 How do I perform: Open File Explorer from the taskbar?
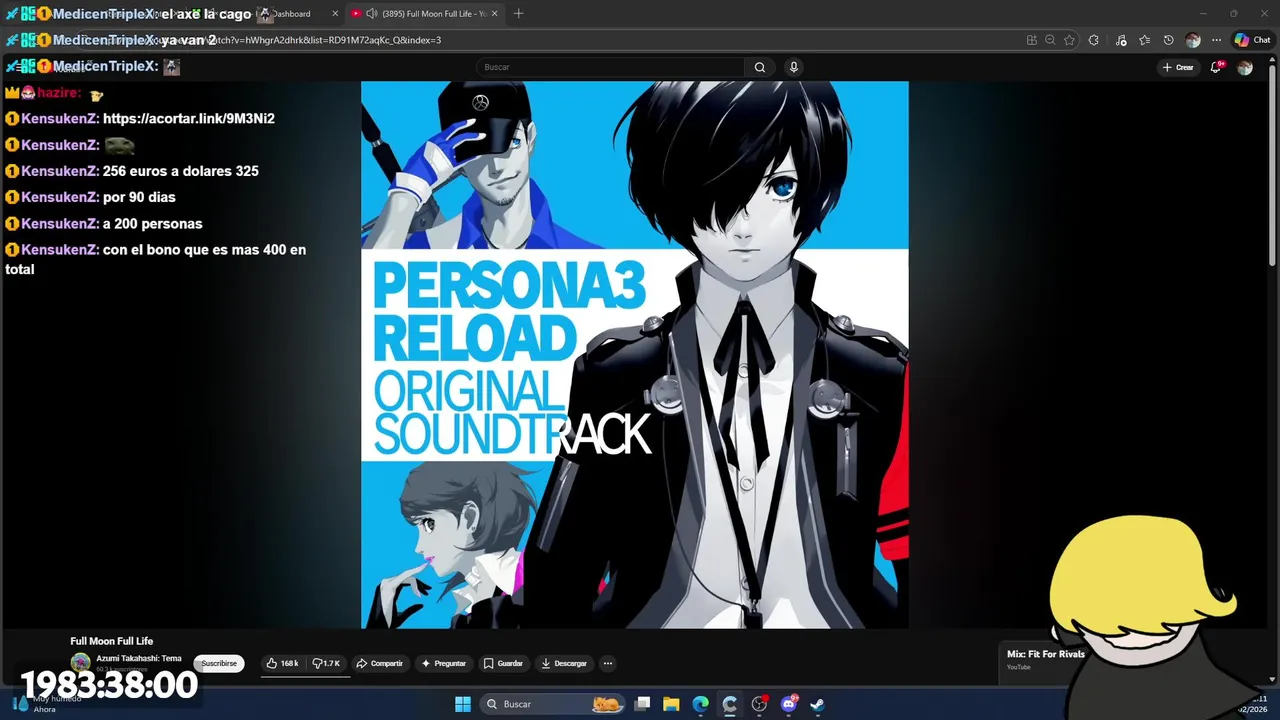tap(671, 704)
